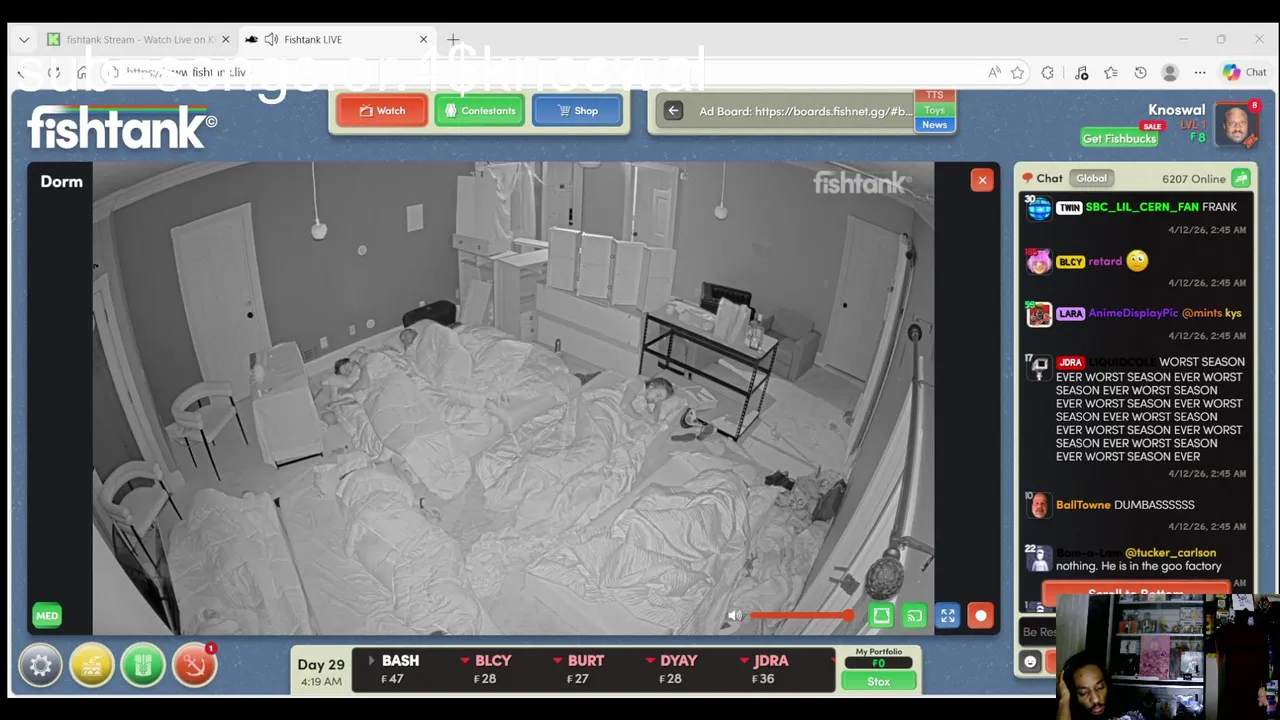
Task: Open a new browser tab
Action: [x=453, y=40]
